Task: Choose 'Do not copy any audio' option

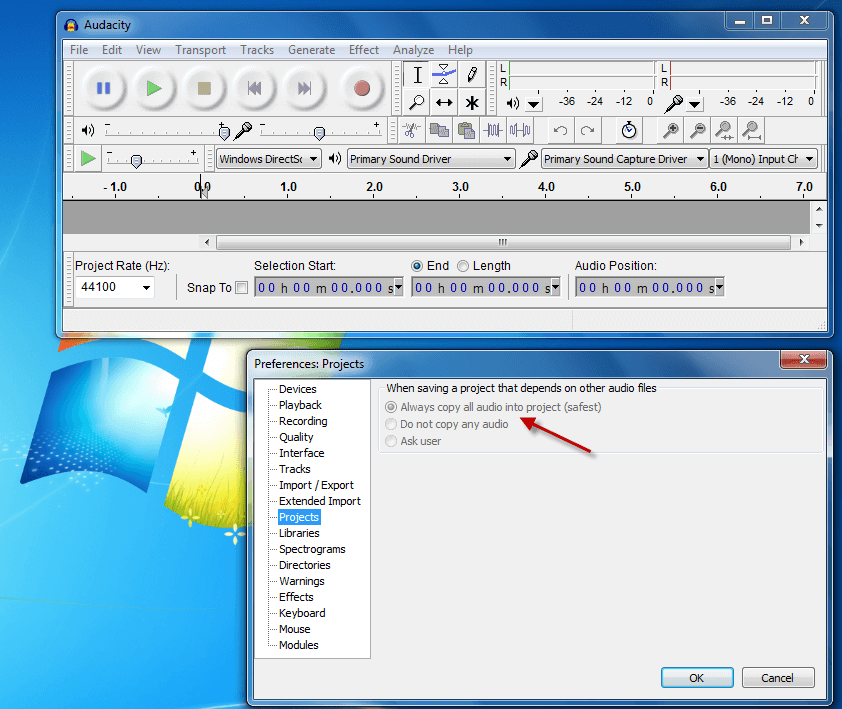Action: (391, 424)
